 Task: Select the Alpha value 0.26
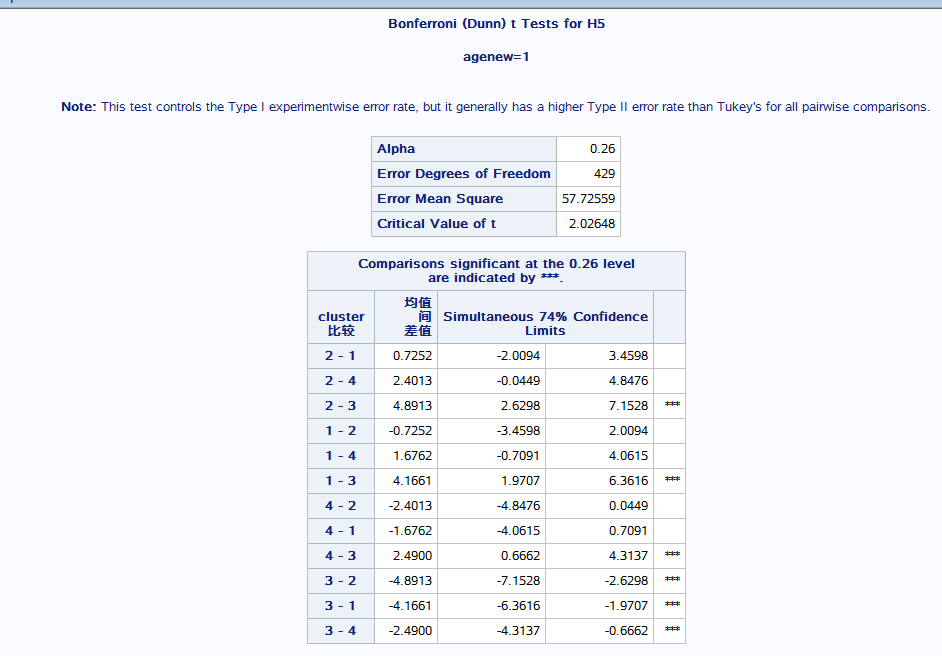602,149
